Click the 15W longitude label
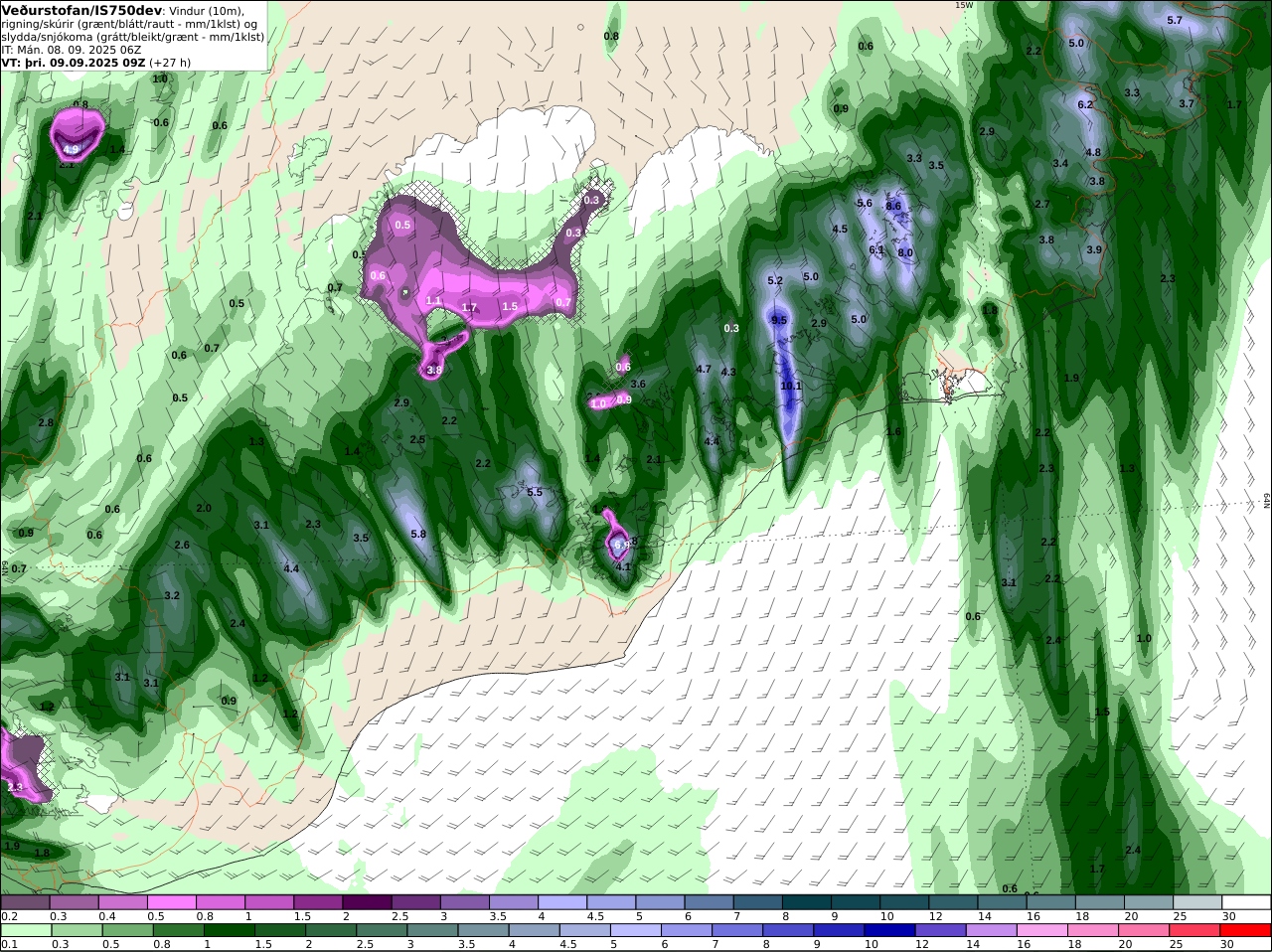Viewport: 1272px width, 952px height. [963, 5]
